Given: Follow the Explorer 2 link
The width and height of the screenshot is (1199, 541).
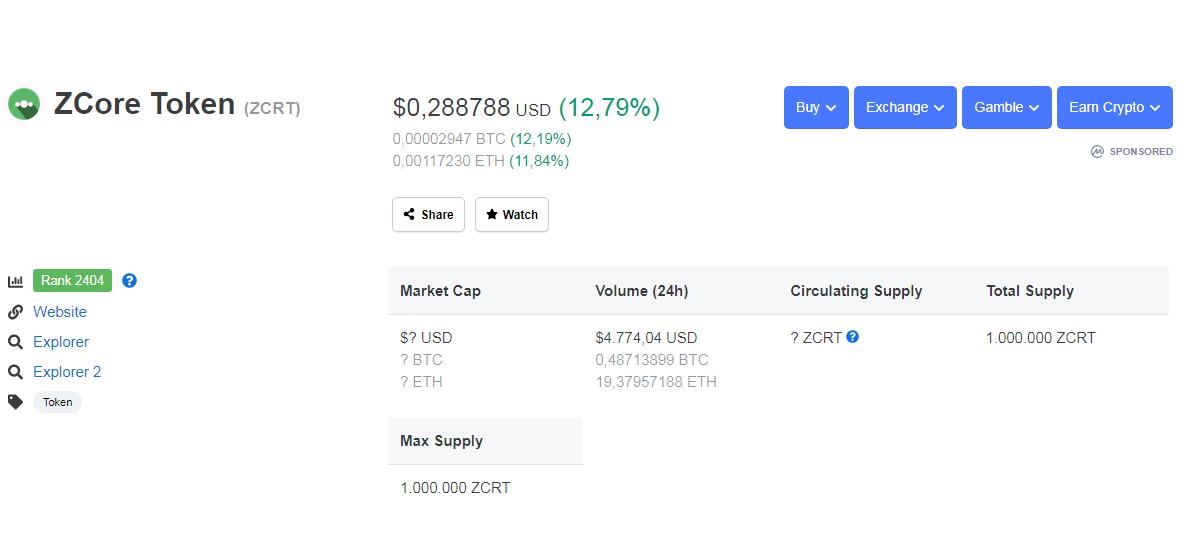Looking at the screenshot, I should 67,372.
